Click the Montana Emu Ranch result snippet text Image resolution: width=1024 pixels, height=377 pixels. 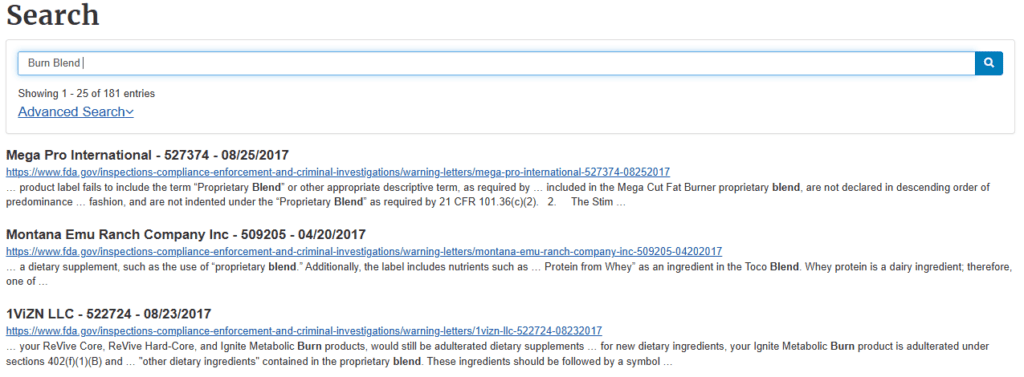click(509, 274)
